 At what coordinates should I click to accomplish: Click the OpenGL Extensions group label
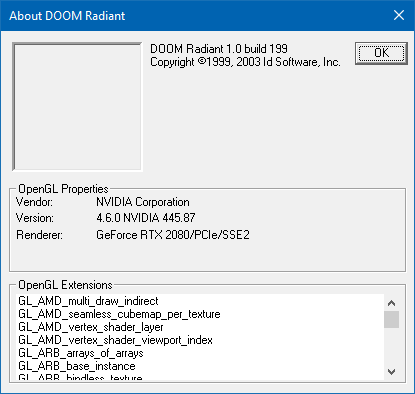pyautogui.click(x=65, y=285)
